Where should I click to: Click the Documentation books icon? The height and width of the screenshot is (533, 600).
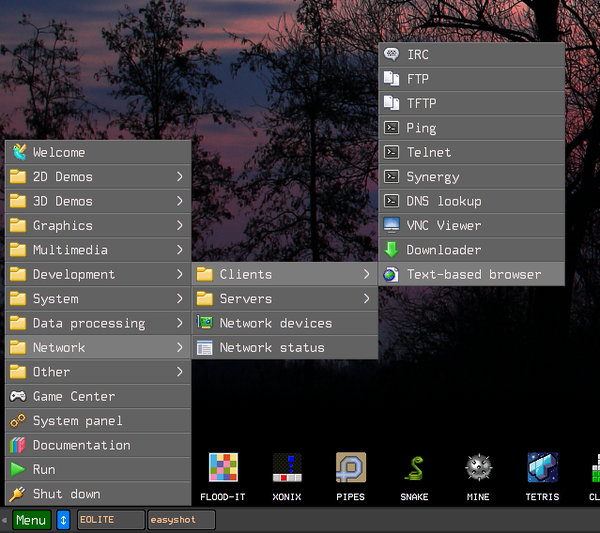click(18, 445)
